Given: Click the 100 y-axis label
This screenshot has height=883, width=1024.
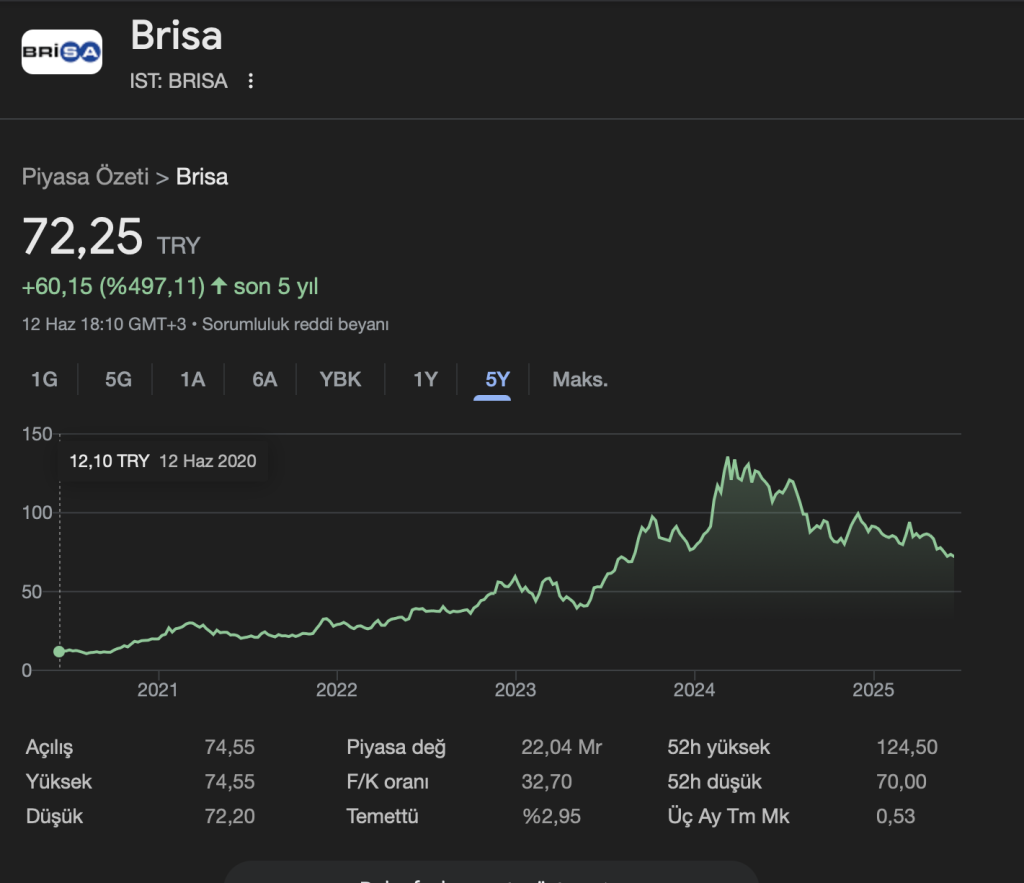Looking at the screenshot, I should pyautogui.click(x=37, y=513).
